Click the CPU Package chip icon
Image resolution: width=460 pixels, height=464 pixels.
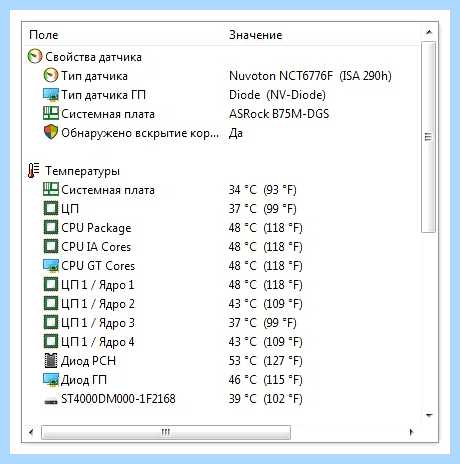click(51, 228)
